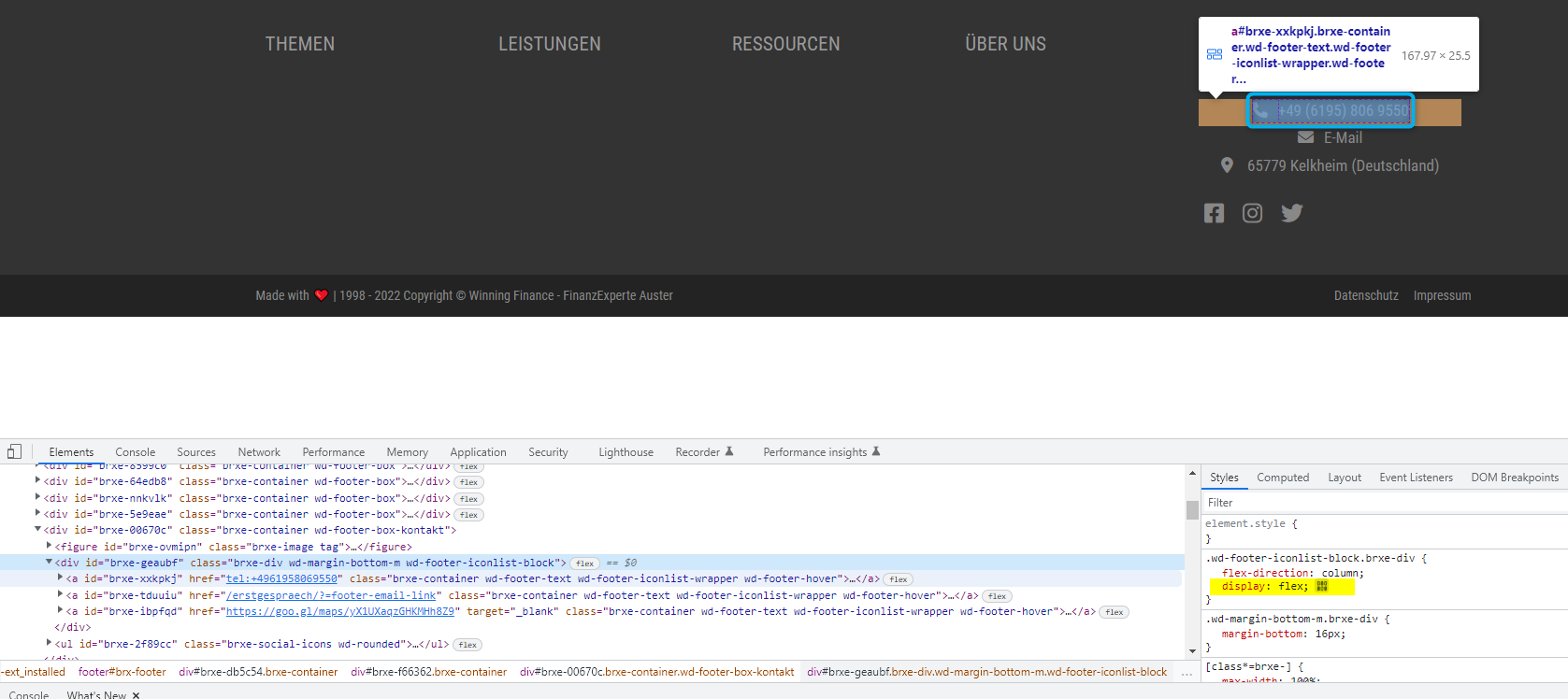The width and height of the screenshot is (1568, 699).
Task: Open Event Listeners sidebar tab
Action: [1417, 478]
